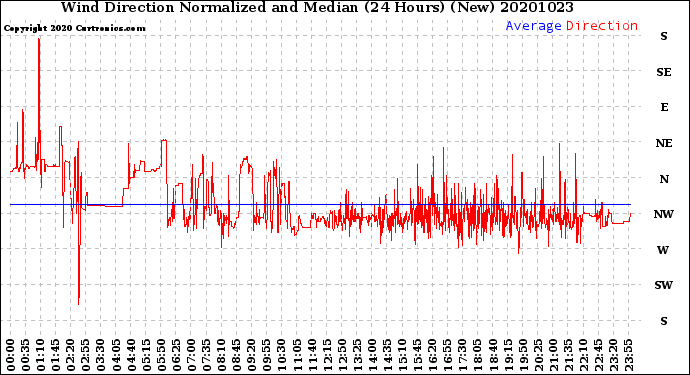Click the 15:45 time label
This screenshot has width=690, height=375.
(x=418, y=355)
